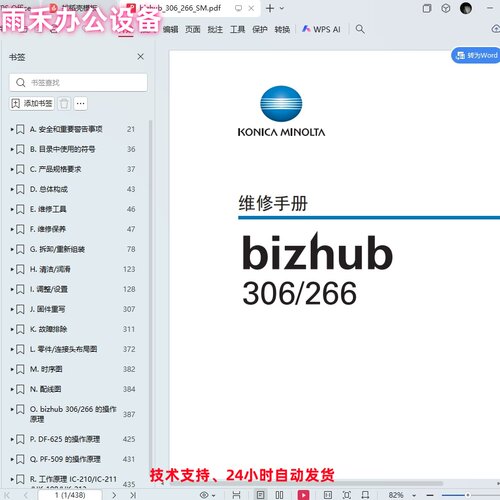Screen dimensions: 500x500
Task: Click the actual-size 1:1 icon
Action: point(328,495)
